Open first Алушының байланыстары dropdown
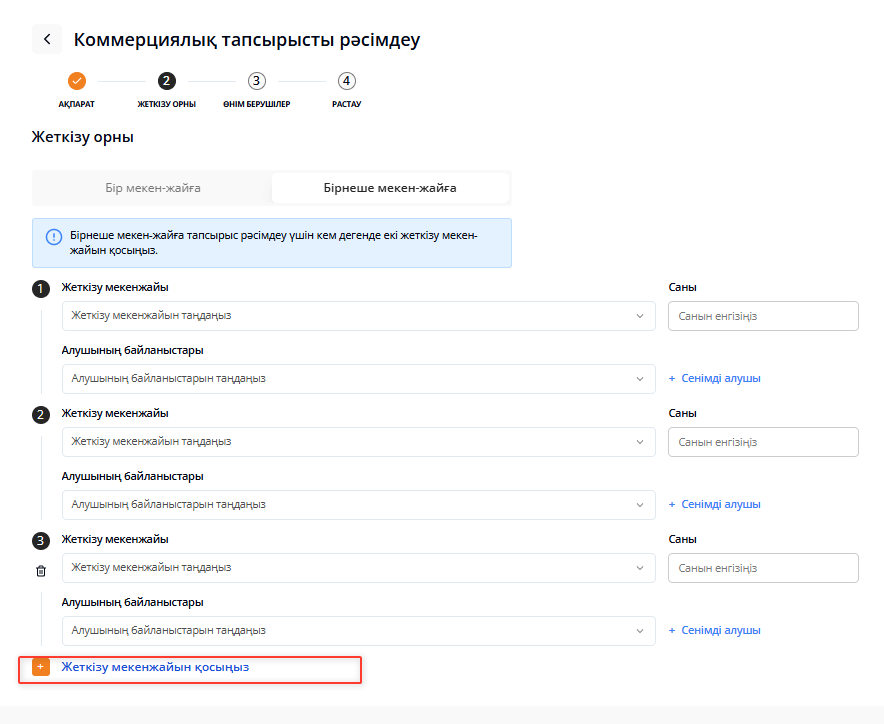The height and width of the screenshot is (724, 884). (358, 379)
